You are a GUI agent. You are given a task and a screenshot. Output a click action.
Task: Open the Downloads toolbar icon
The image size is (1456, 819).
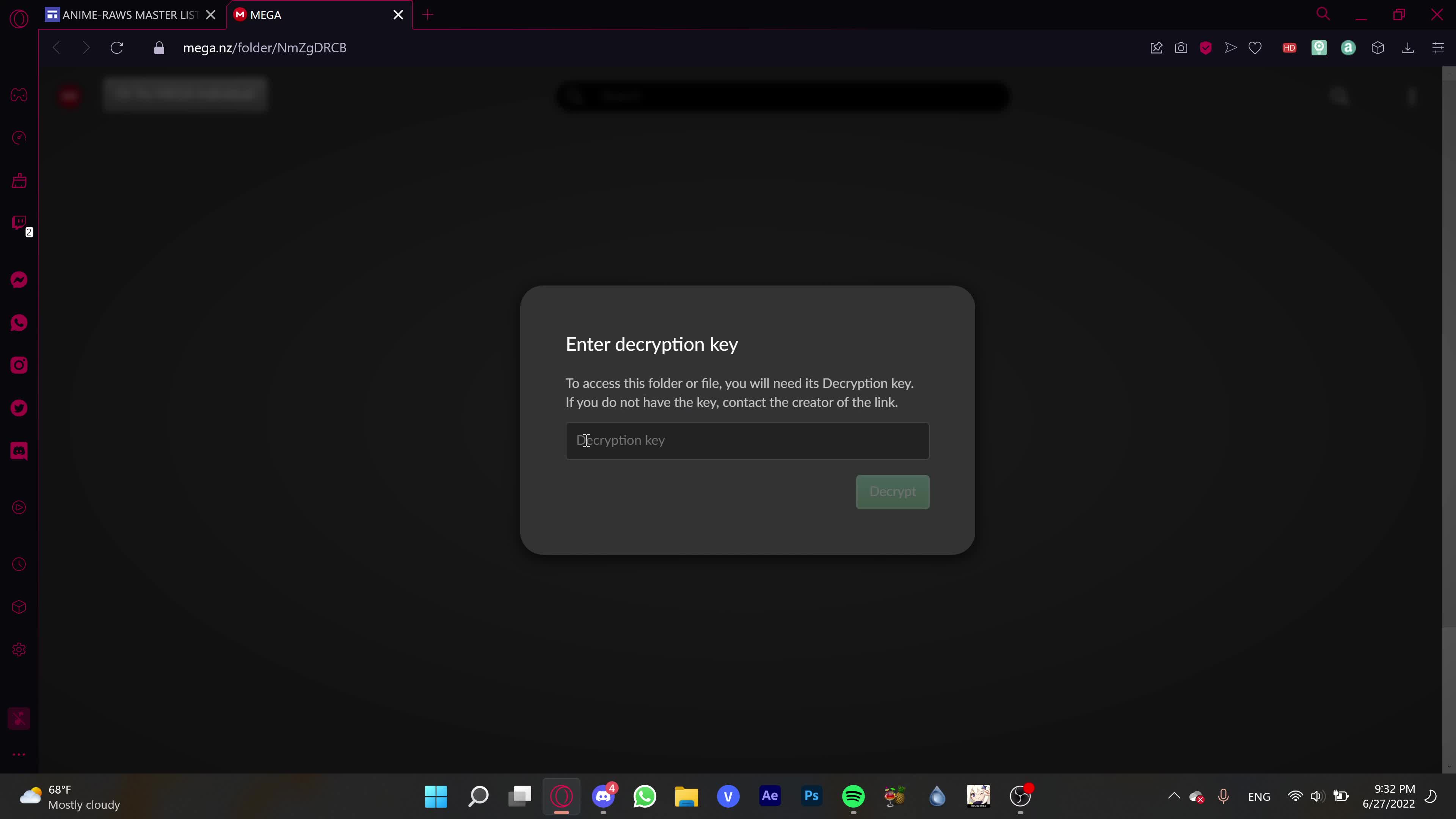tap(1408, 48)
